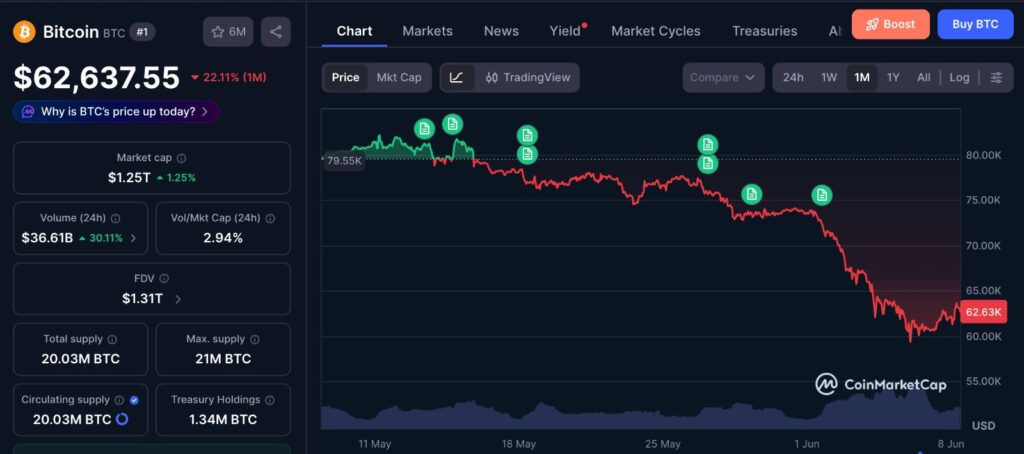
Task: Click the volume histogram under chart
Action: [641, 412]
